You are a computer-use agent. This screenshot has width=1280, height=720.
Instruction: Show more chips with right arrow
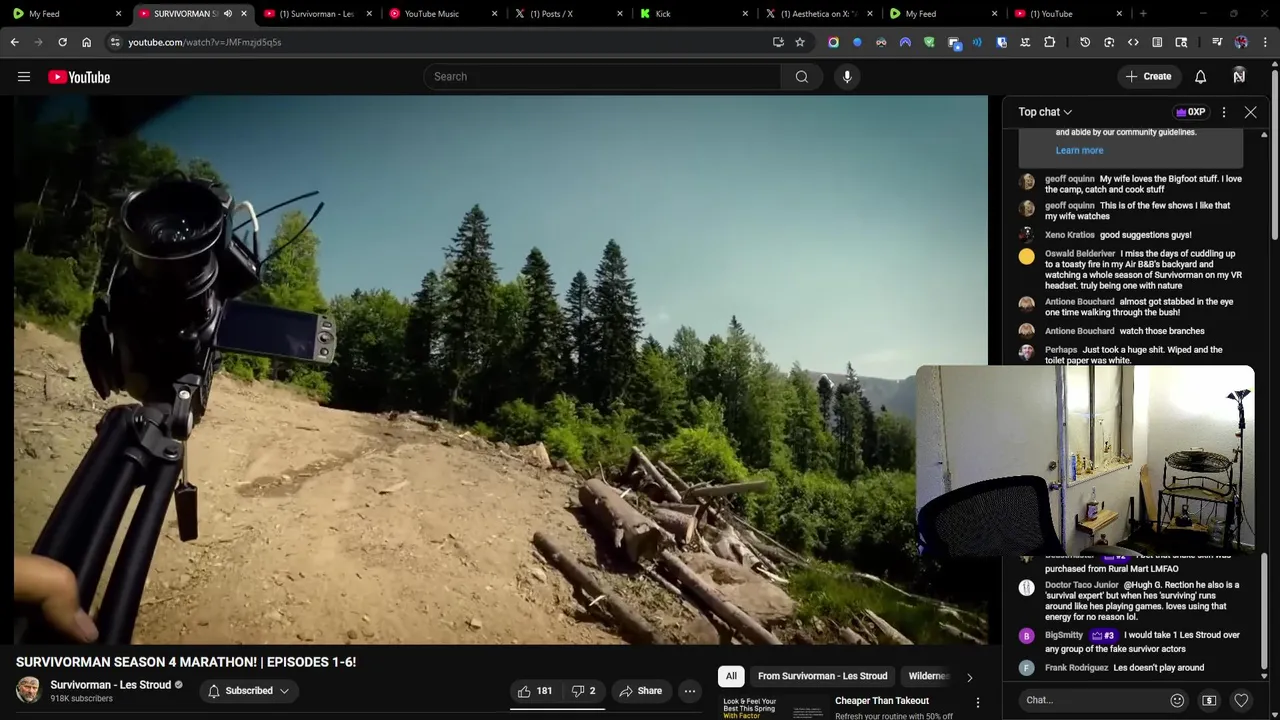point(969,677)
